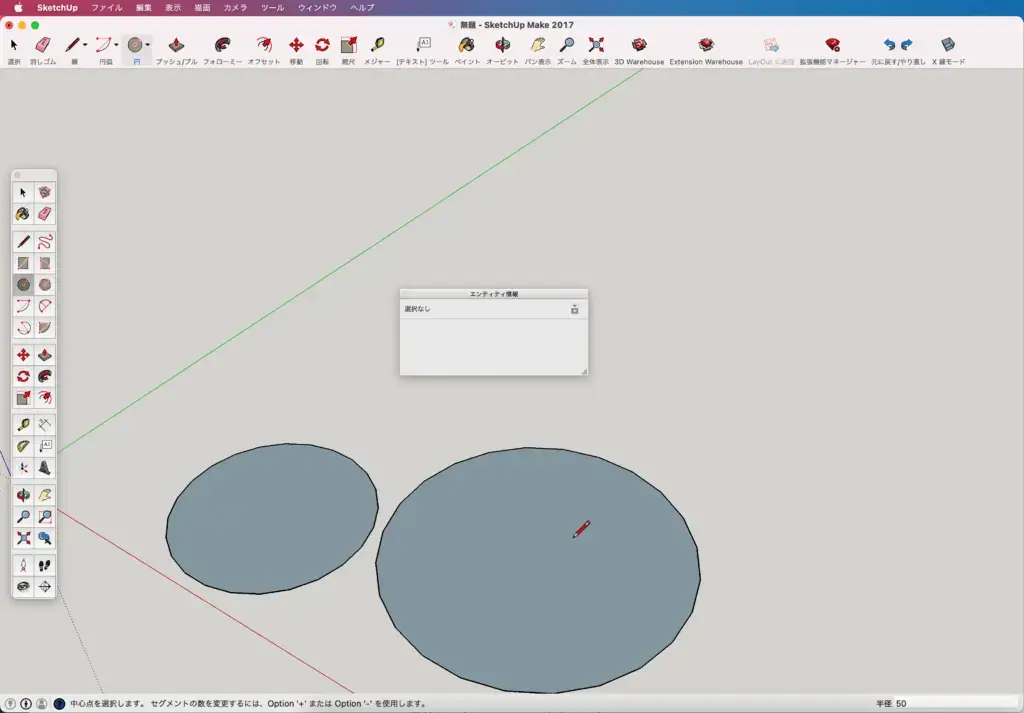Choose the 円弧 arc tool in top toolbar
1024x713 pixels.
click(x=103, y=44)
